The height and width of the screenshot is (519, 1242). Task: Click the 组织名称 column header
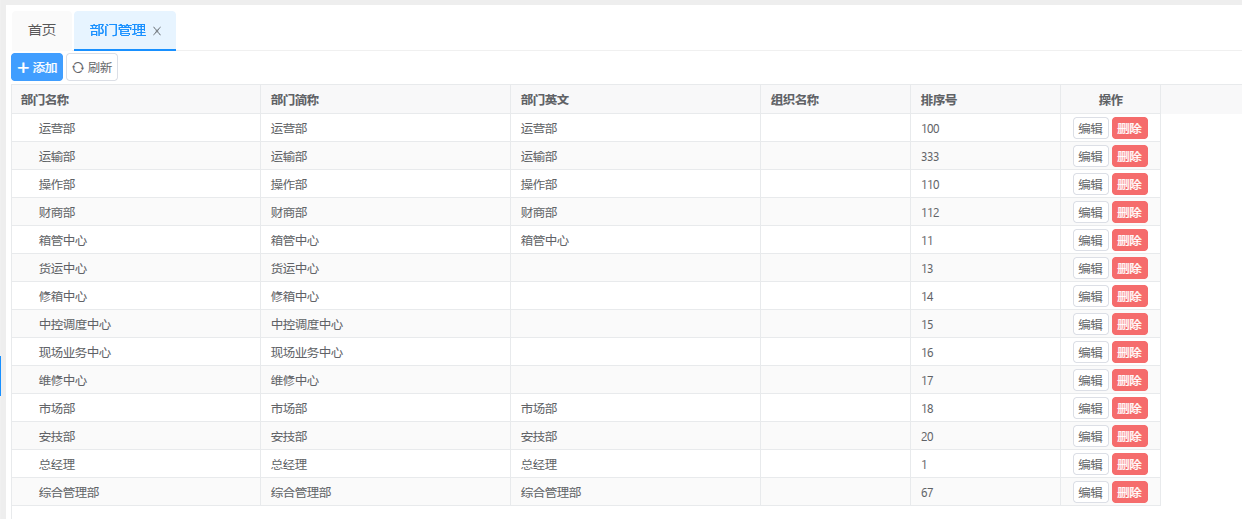click(x=795, y=100)
